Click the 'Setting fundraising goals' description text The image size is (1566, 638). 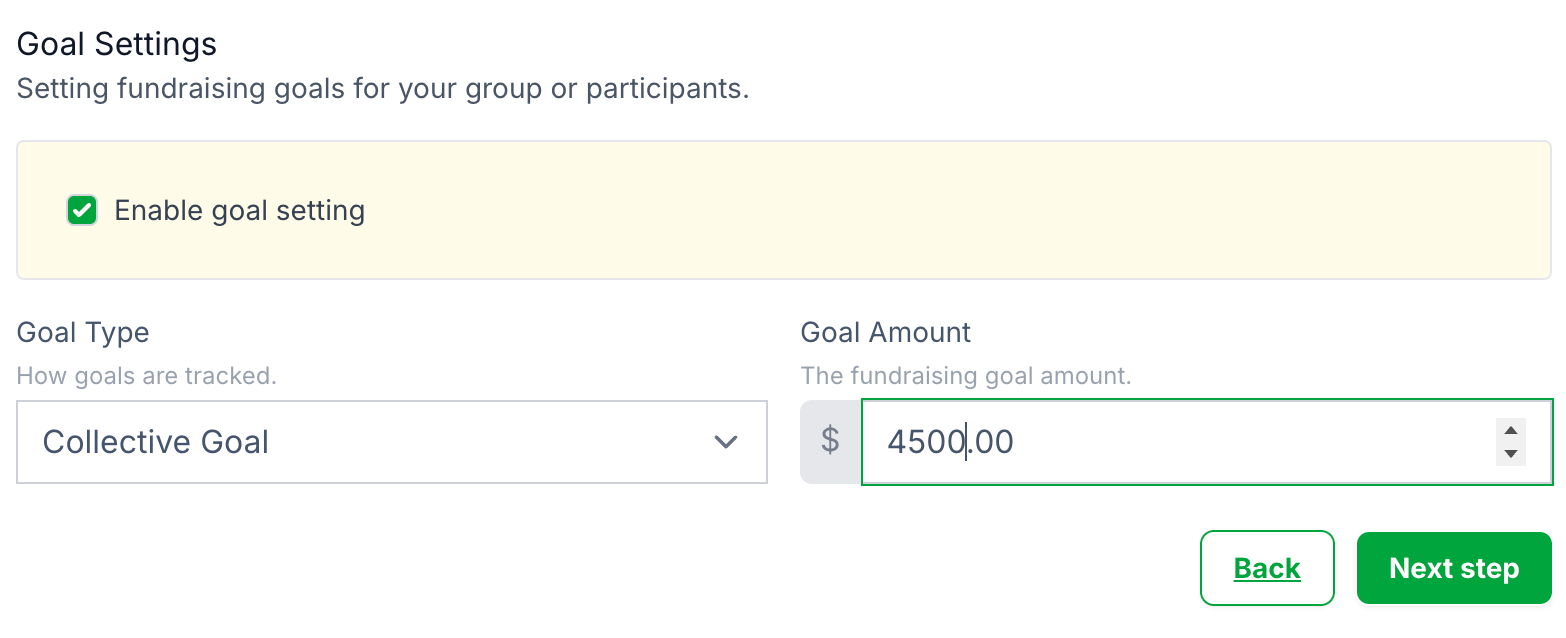pos(383,89)
